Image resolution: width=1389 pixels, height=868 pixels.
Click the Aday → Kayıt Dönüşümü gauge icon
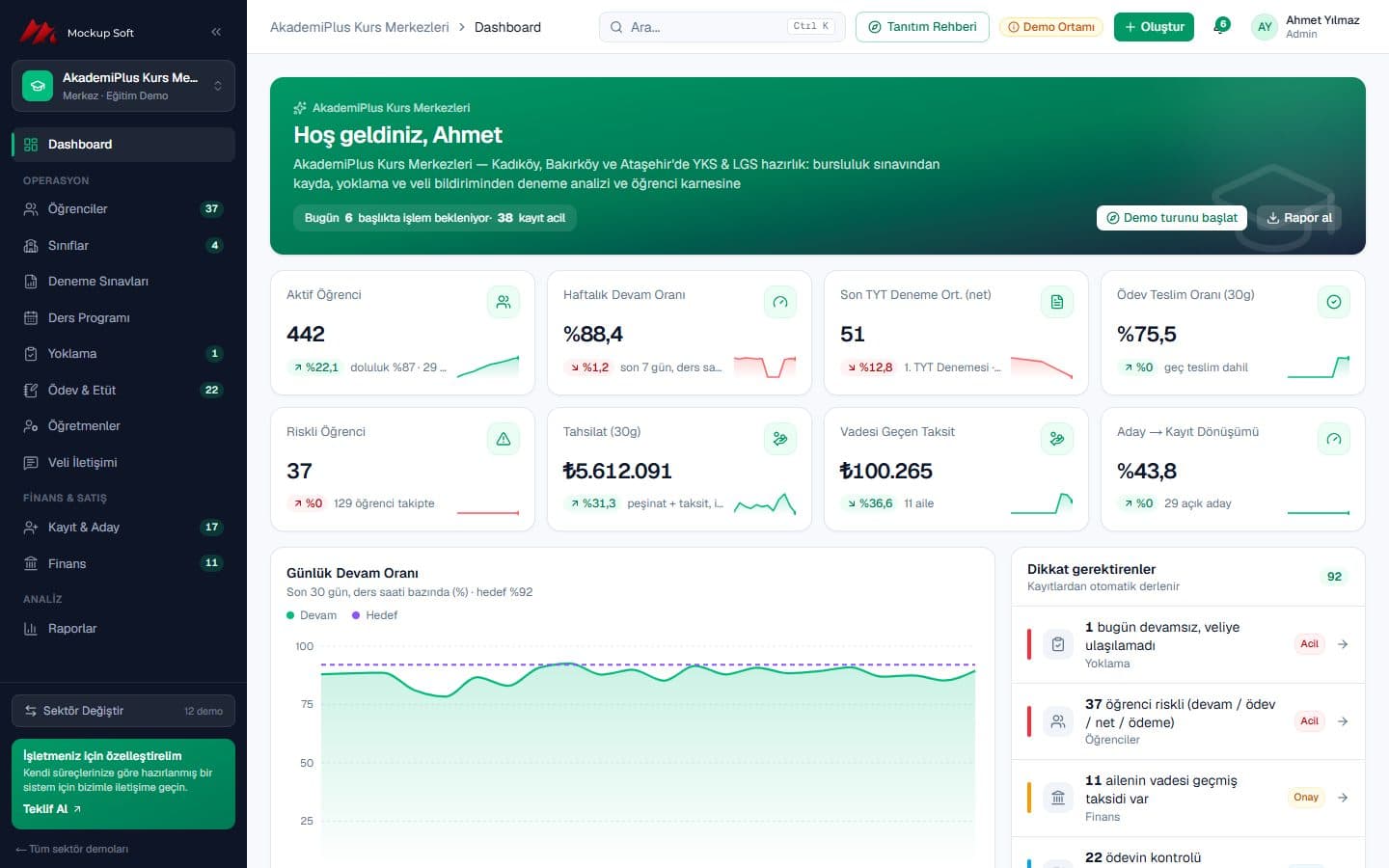pos(1334,439)
